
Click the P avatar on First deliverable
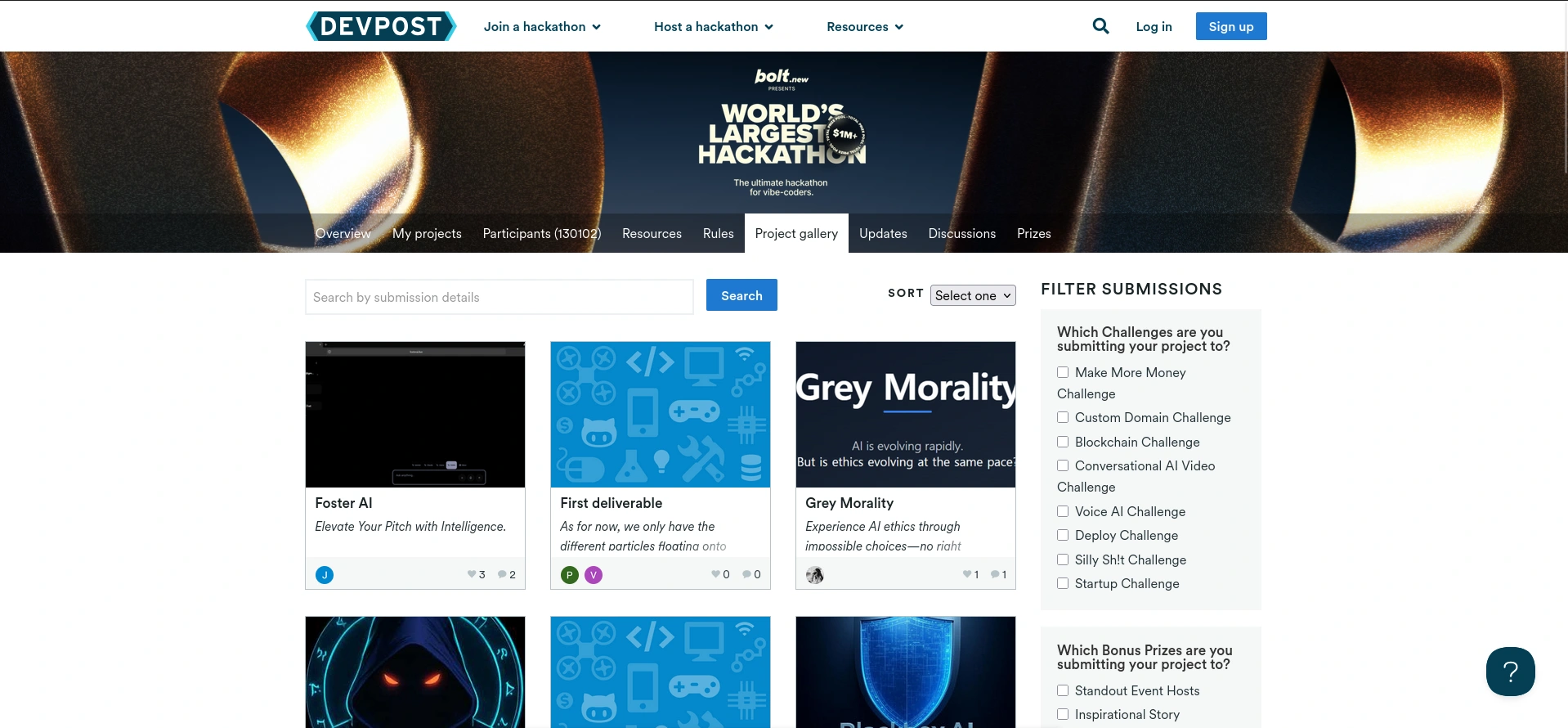click(570, 575)
